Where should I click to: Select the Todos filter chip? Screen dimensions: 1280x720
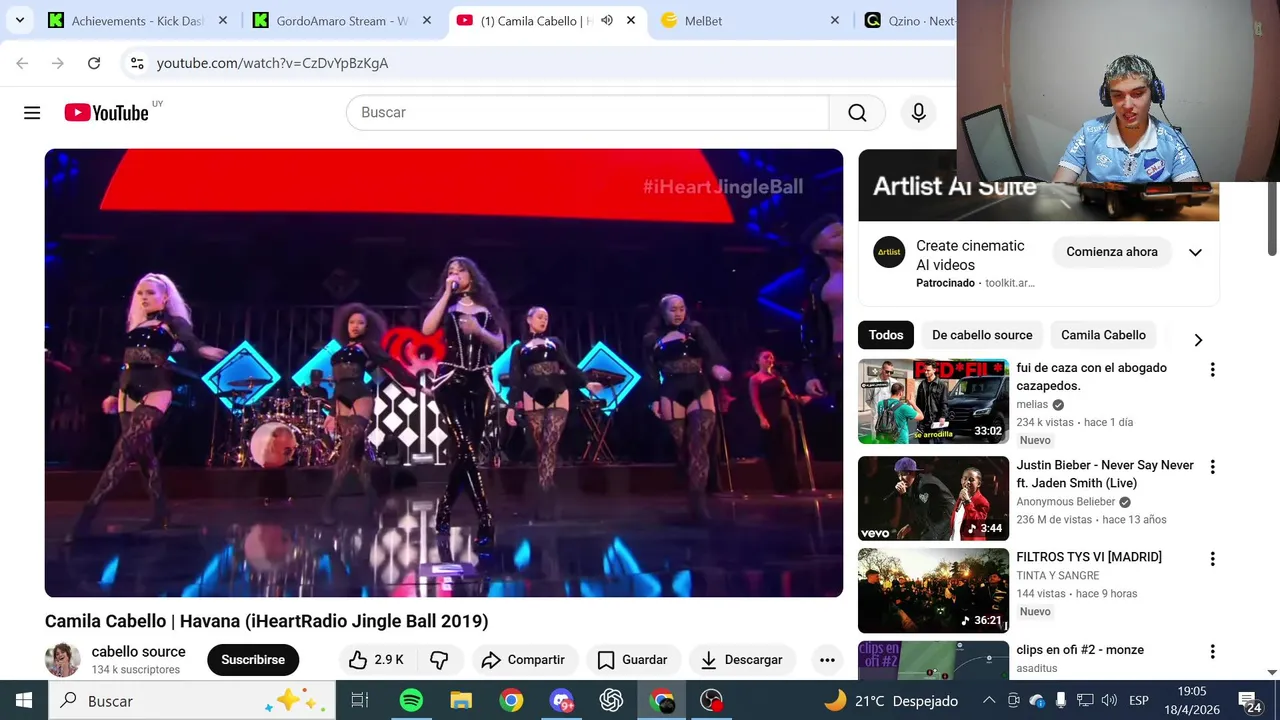[x=886, y=335]
